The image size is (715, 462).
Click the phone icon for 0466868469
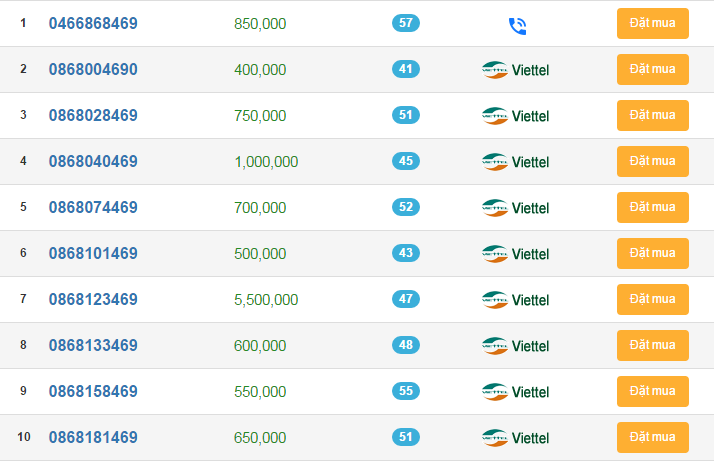517,26
